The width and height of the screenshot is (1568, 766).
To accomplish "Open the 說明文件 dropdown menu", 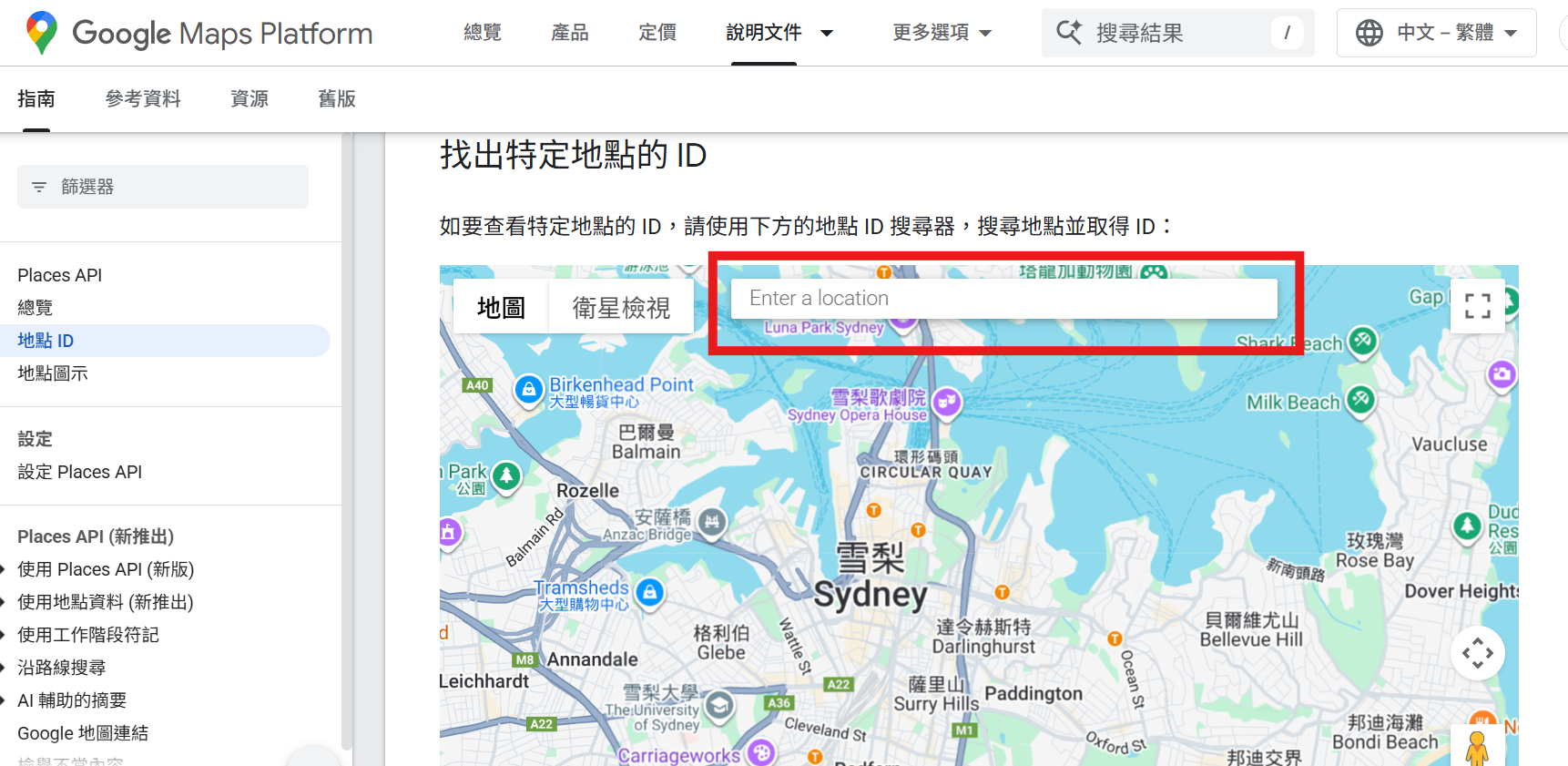I will click(779, 33).
